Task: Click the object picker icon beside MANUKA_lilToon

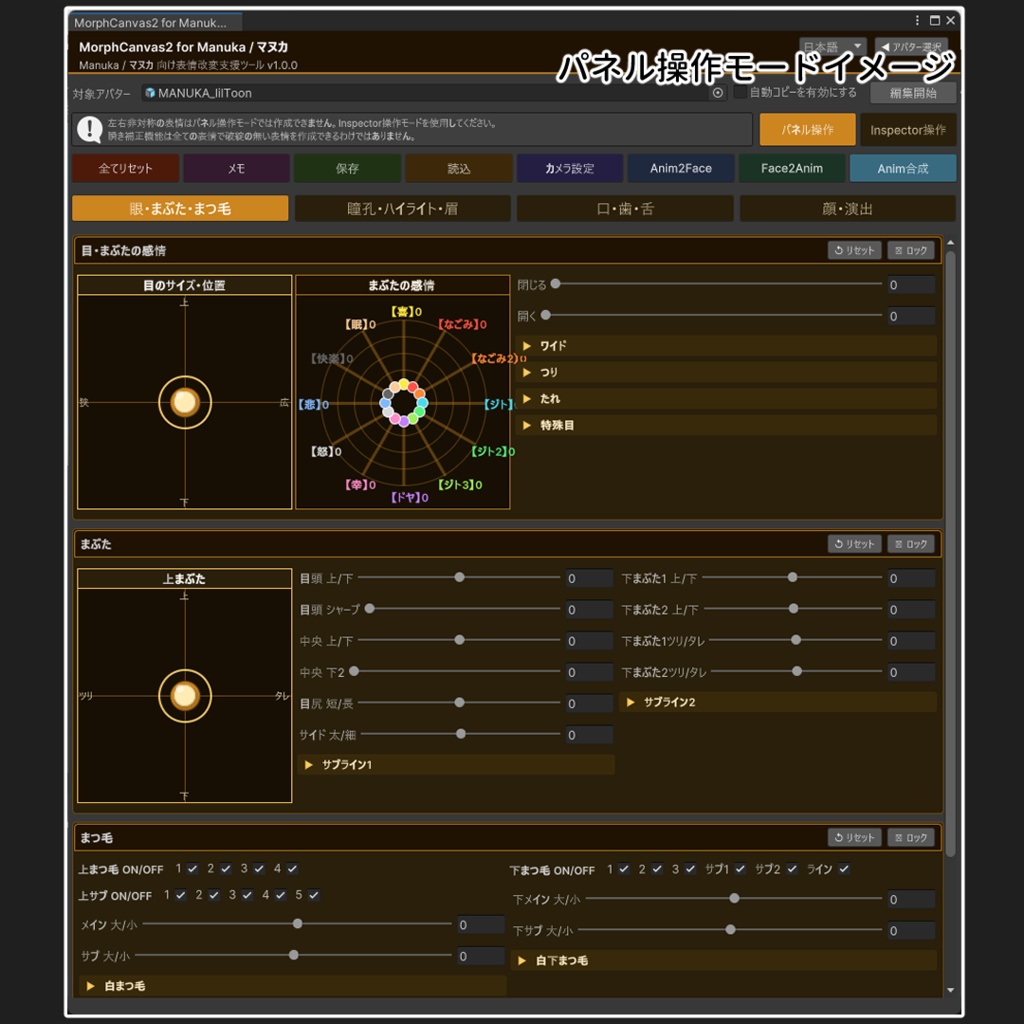Action: [718, 93]
